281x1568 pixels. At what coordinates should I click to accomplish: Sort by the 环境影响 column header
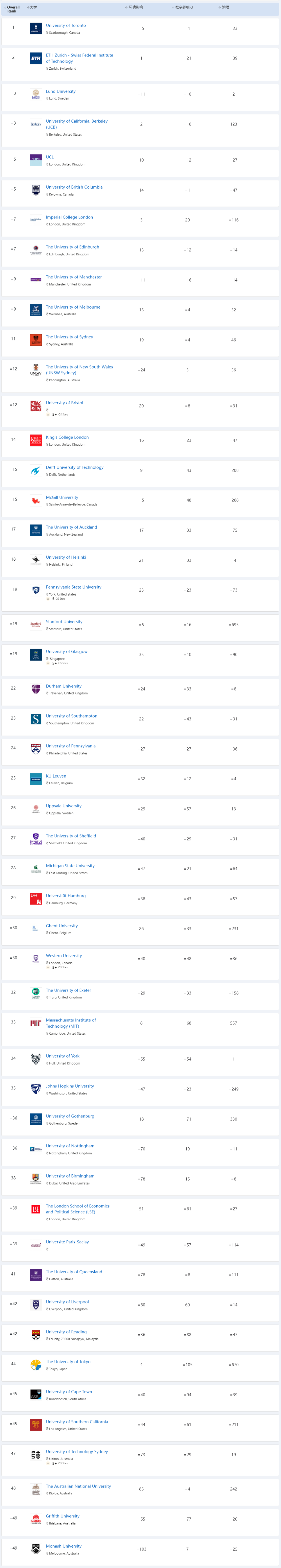[x=134, y=7]
